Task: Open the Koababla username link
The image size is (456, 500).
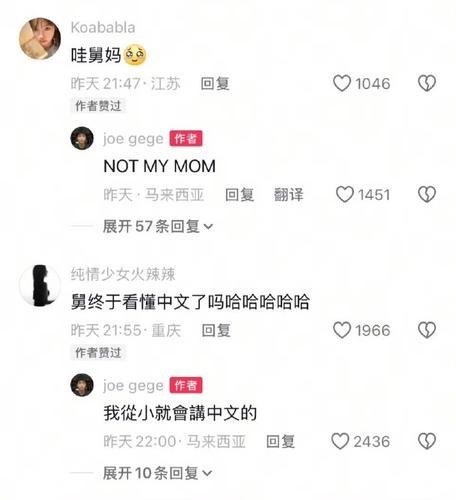Action: point(103,28)
